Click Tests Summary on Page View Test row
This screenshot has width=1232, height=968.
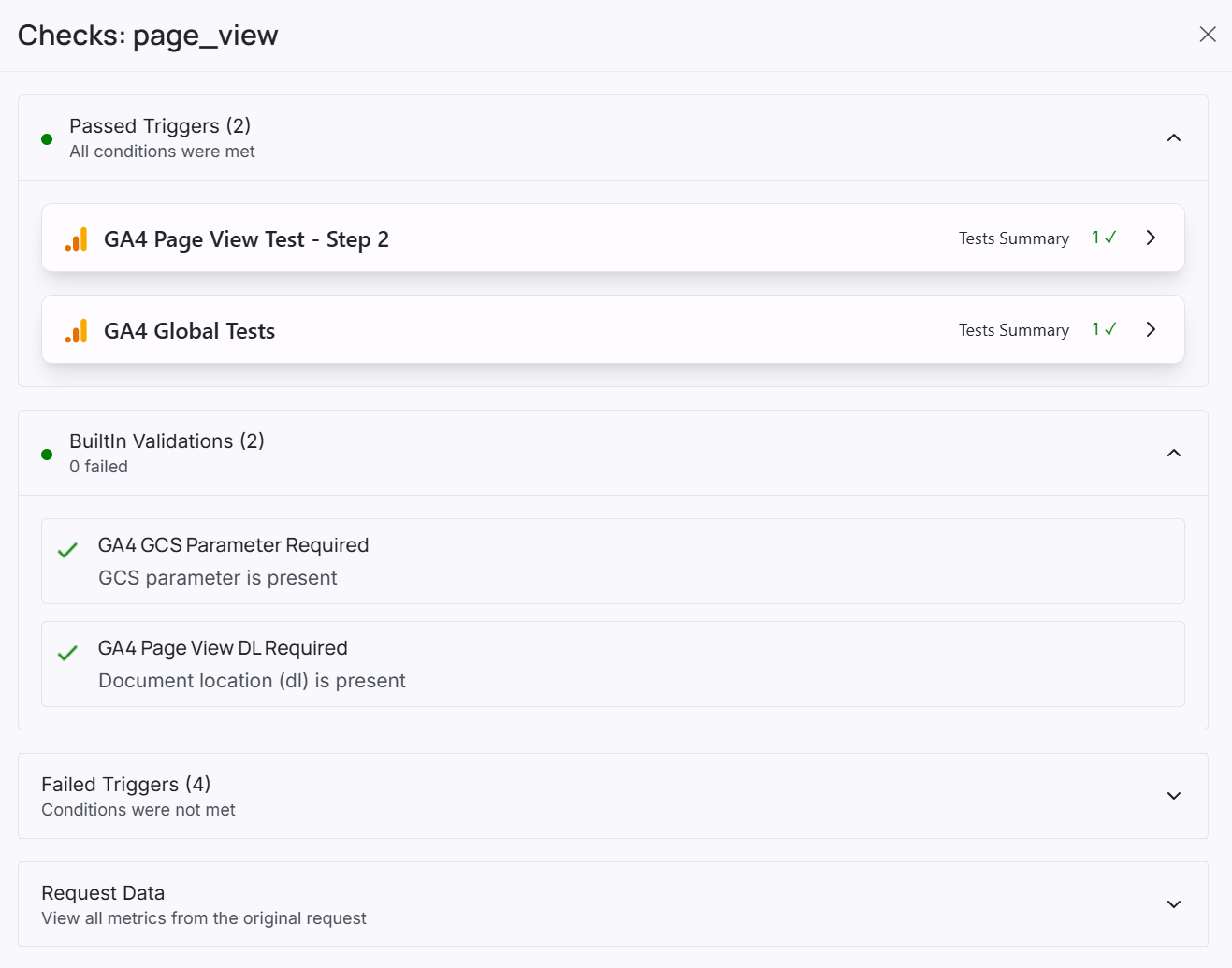1014,238
